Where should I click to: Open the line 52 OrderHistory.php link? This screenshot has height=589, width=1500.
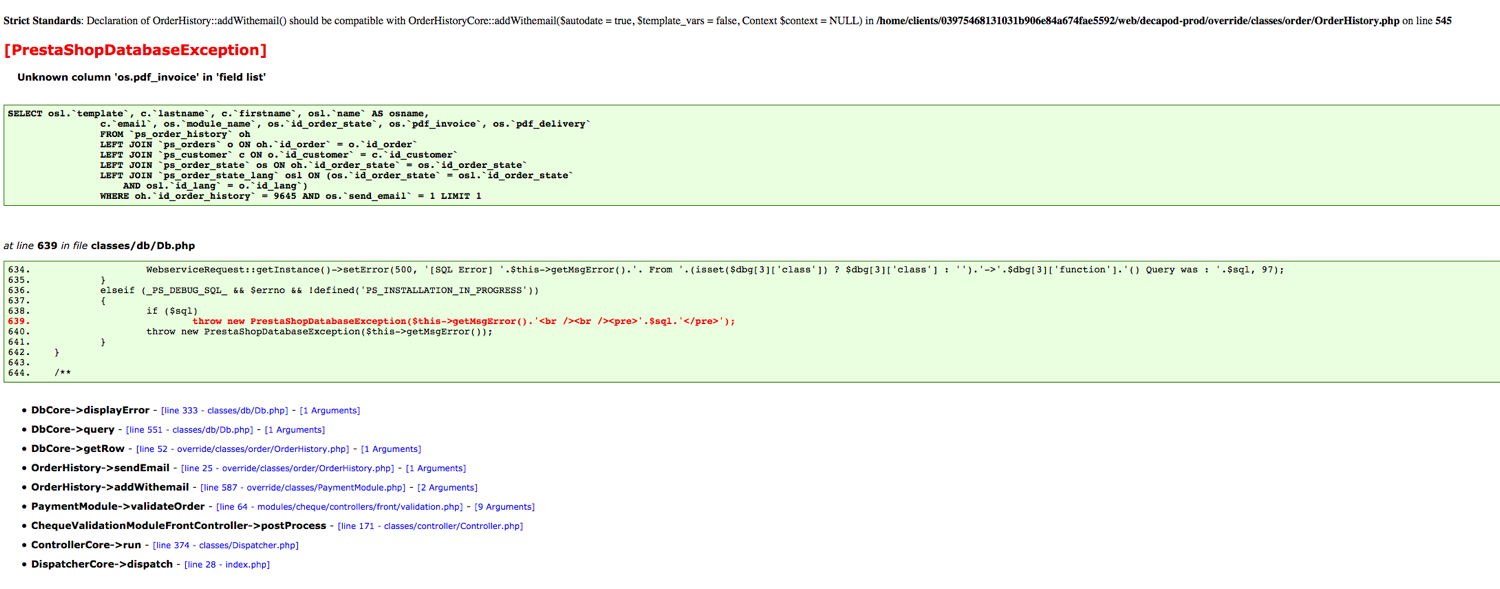click(242, 449)
